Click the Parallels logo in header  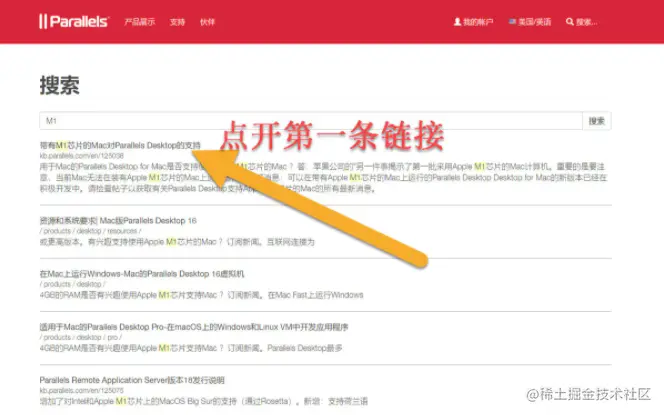pyautogui.click(x=75, y=21)
